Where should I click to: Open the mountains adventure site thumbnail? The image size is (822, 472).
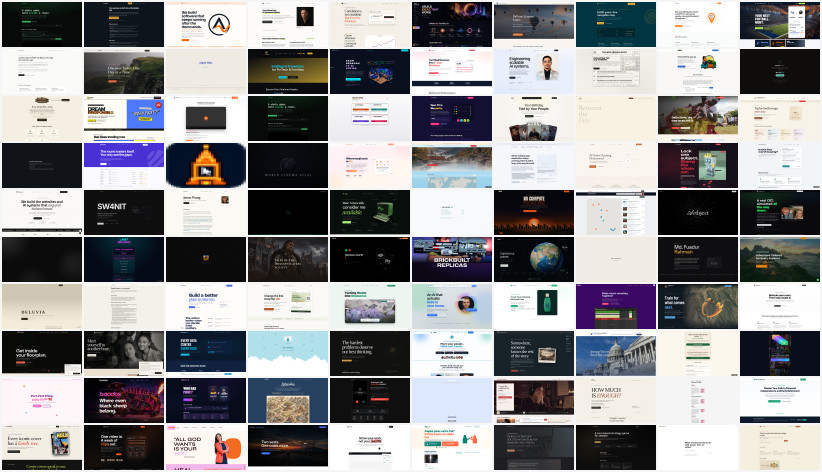tap(780, 260)
